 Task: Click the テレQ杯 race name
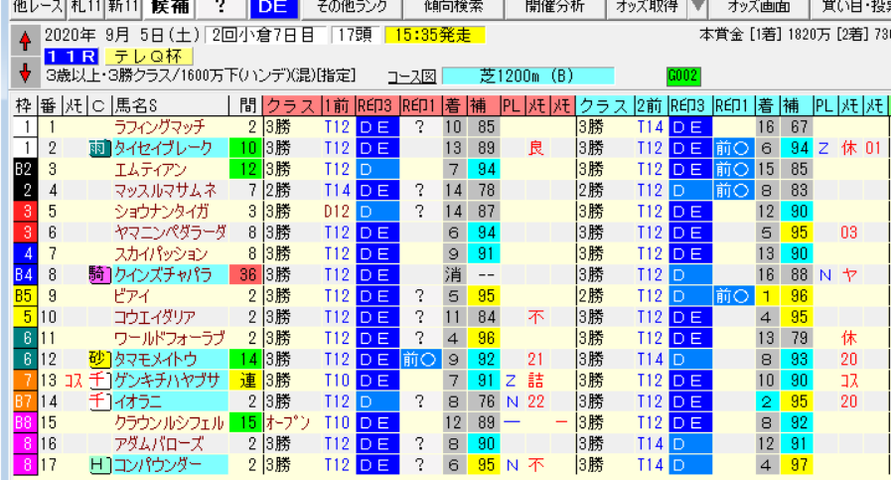coord(147,56)
